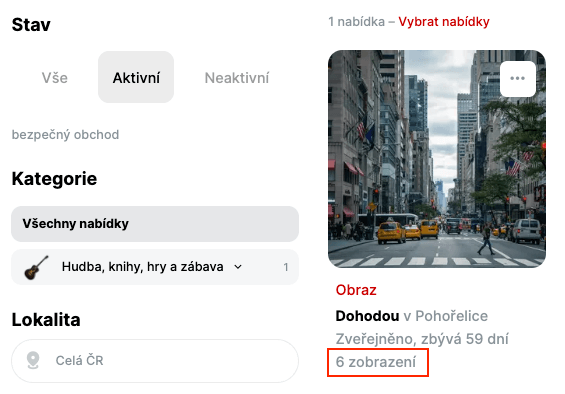Viewport: 565px width, 394px height.
Task: Select the Aktivní status filter
Action: [x=136, y=78]
